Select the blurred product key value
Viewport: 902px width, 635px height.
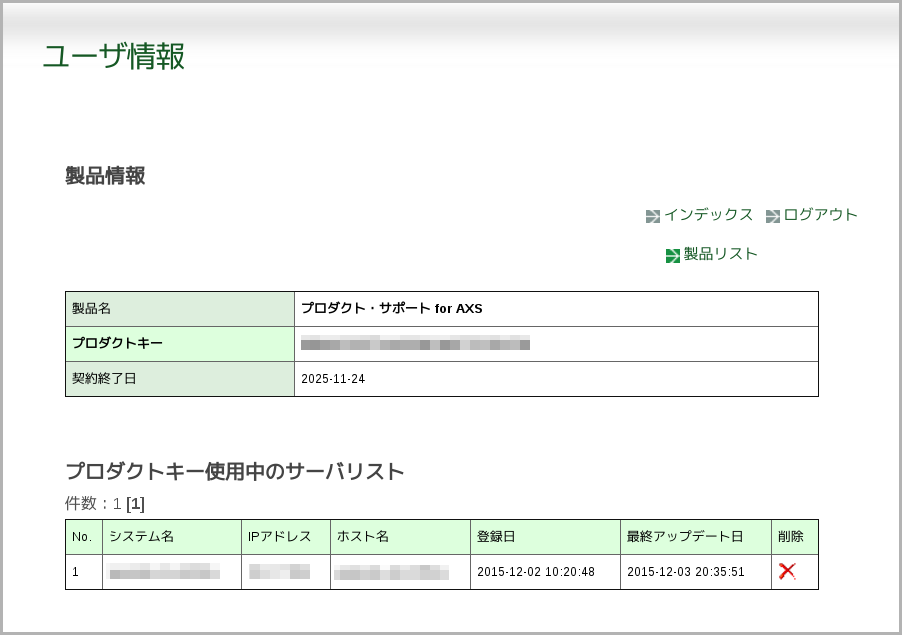click(x=415, y=344)
